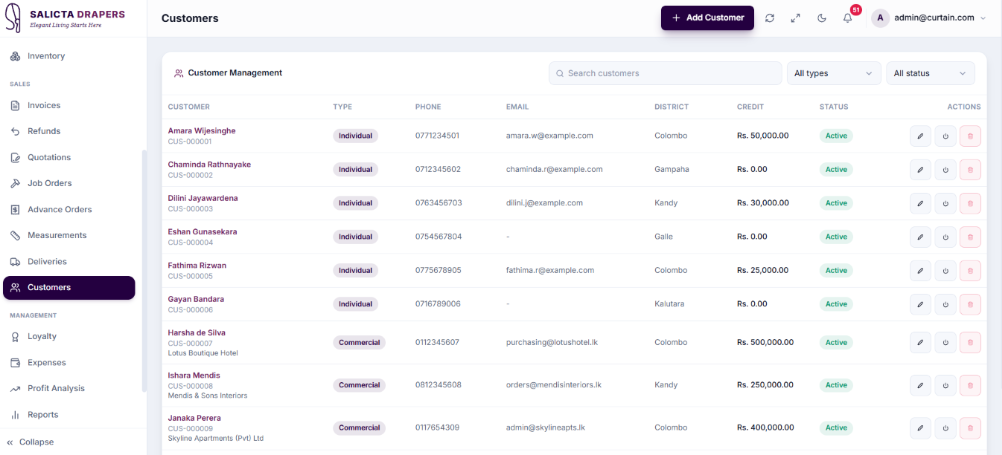Screen dimensions: 1002x455
Task: Edit Chaminda Rathnayake via pencil icon
Action: coord(920,169)
